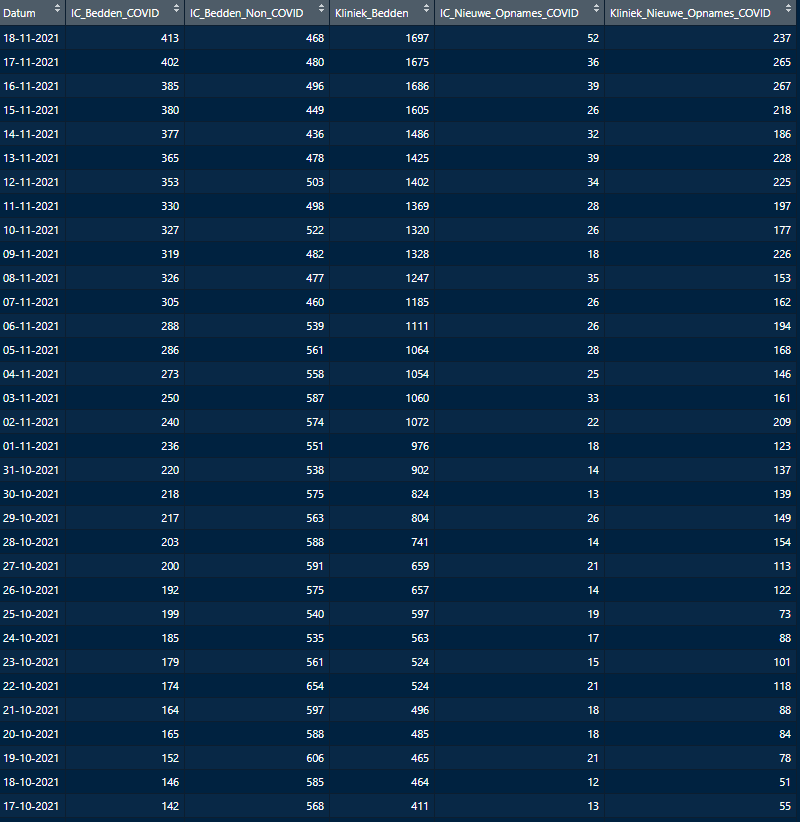Select date cell 06-11-2021

pos(31,326)
